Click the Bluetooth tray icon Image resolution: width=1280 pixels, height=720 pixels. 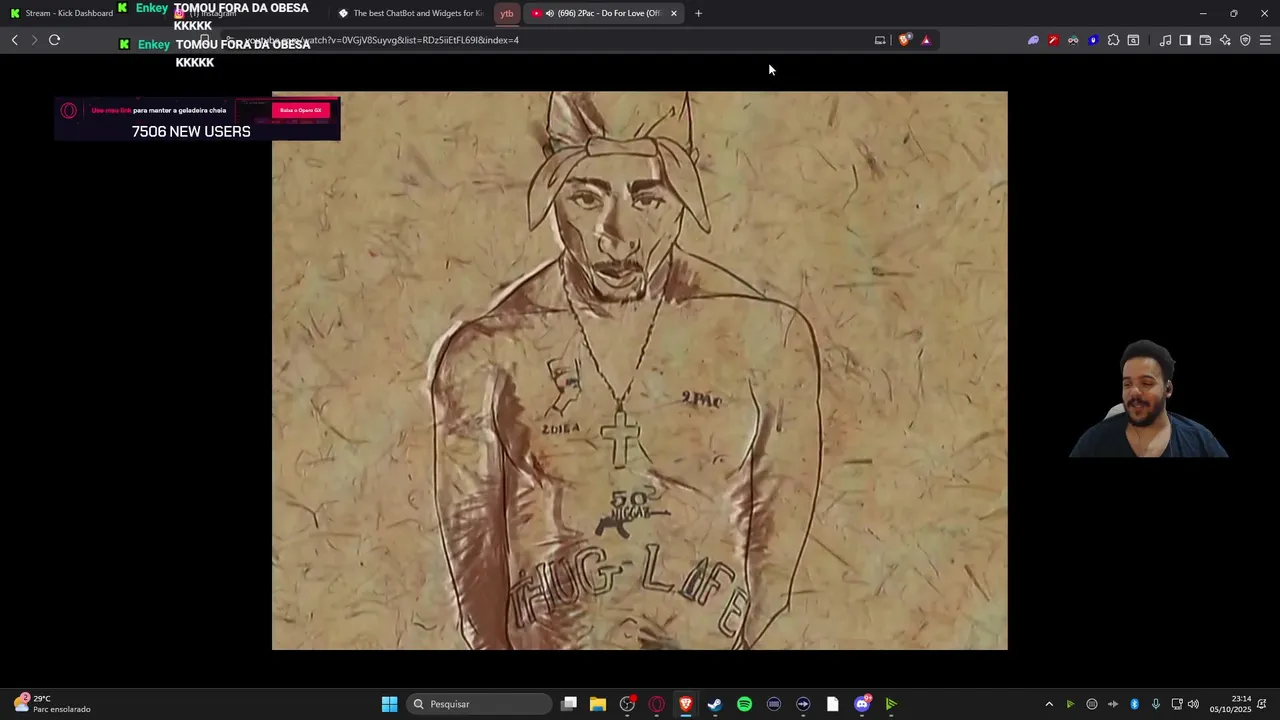[1134, 704]
